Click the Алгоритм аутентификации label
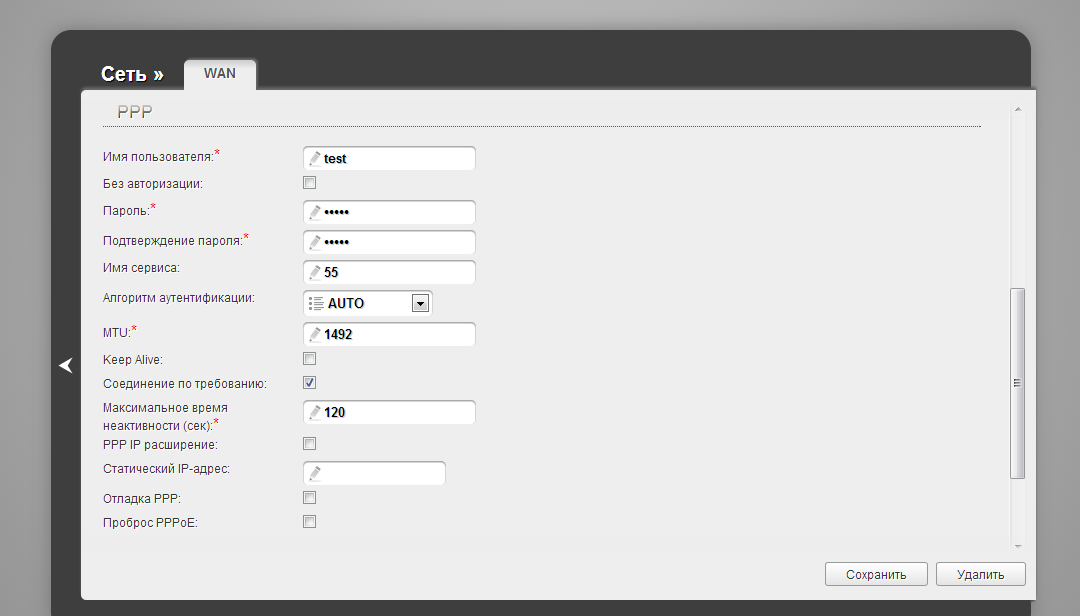Image resolution: width=1080 pixels, height=616 pixels. (x=178, y=298)
